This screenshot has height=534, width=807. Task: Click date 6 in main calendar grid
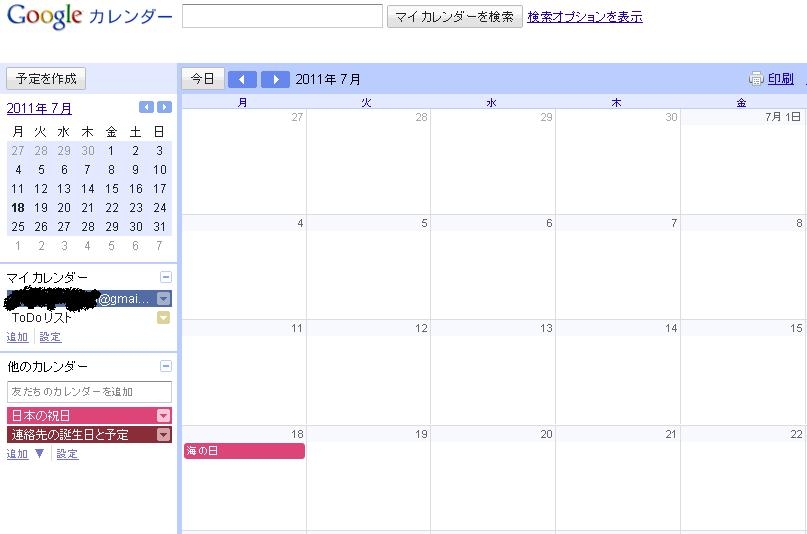pos(549,223)
